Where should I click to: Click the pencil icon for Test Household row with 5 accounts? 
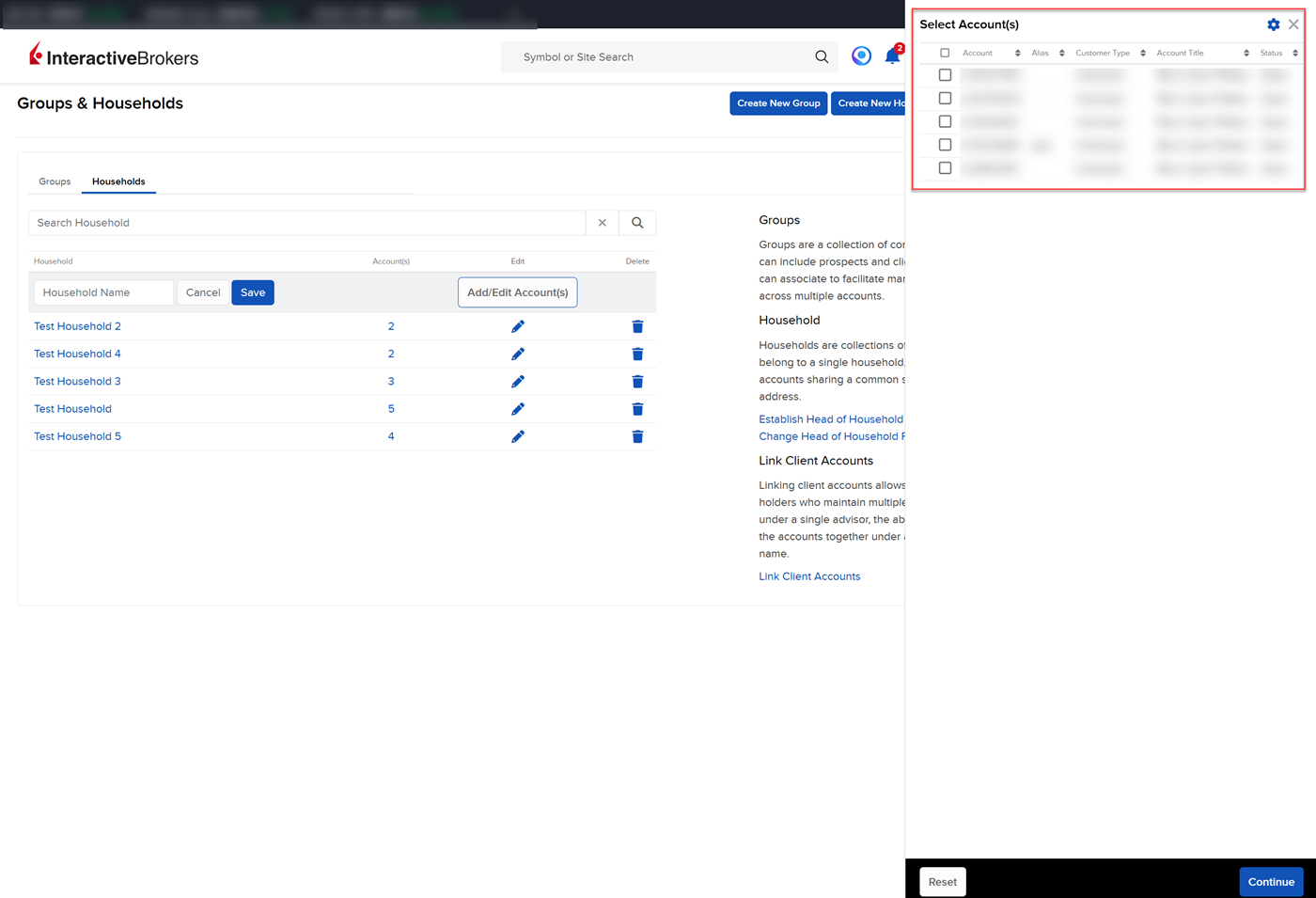coord(518,409)
